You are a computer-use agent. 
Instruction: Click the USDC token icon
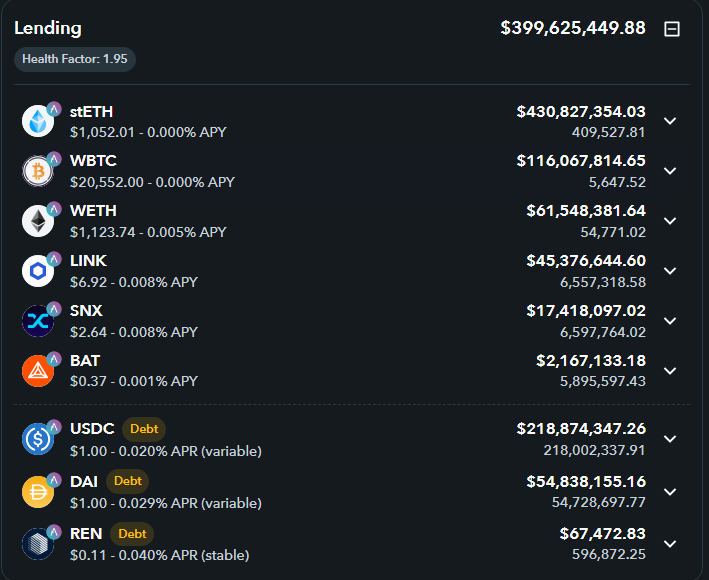(38, 439)
